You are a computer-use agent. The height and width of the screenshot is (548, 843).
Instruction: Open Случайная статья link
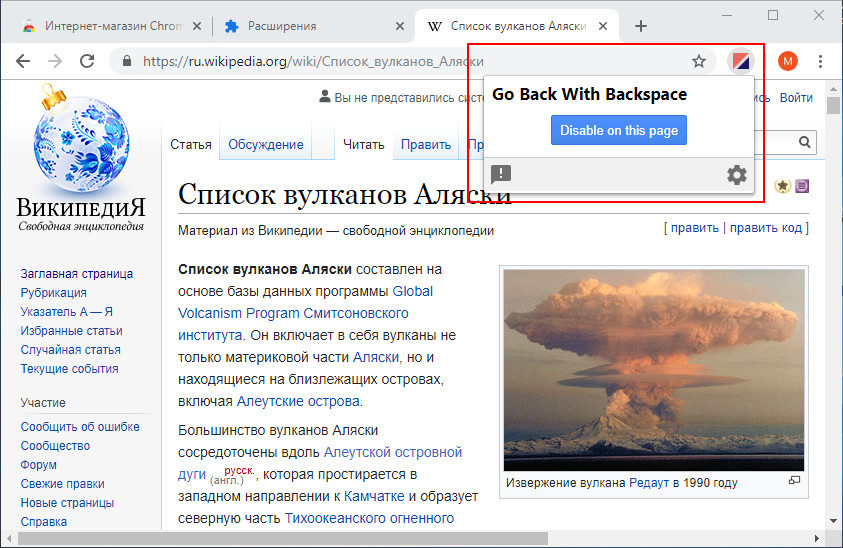coord(70,350)
